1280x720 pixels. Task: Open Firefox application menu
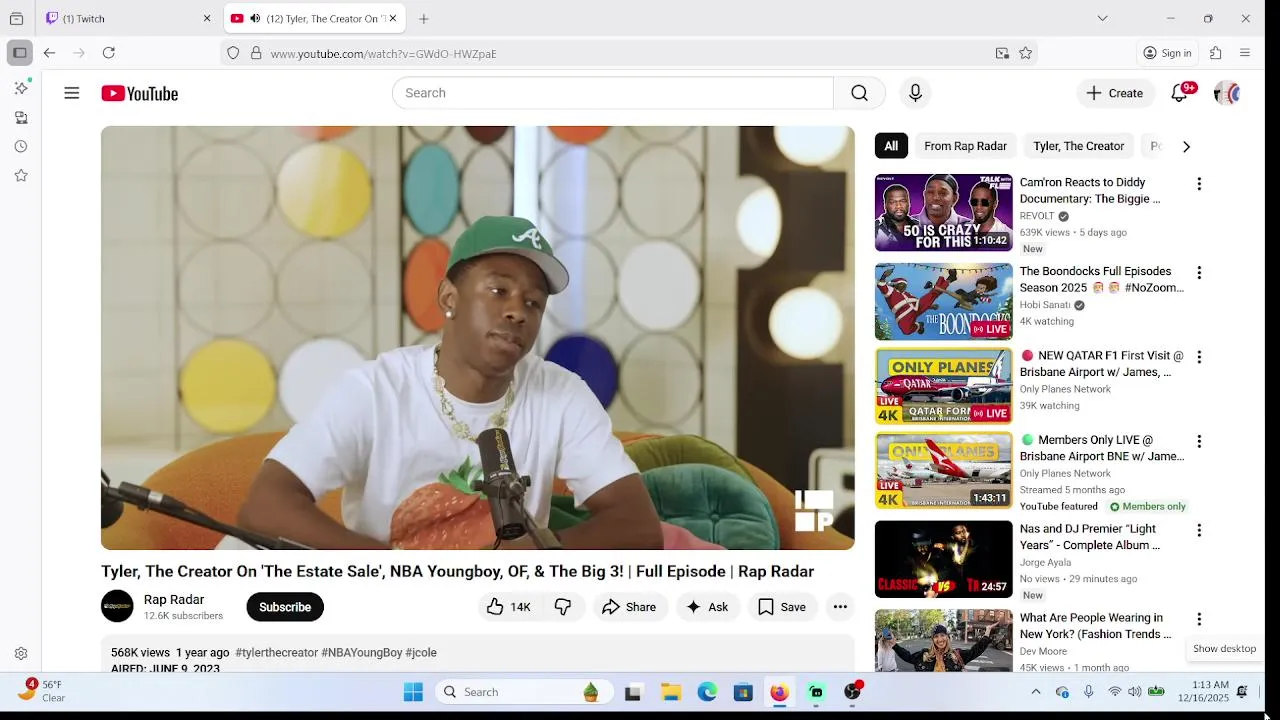(1245, 53)
